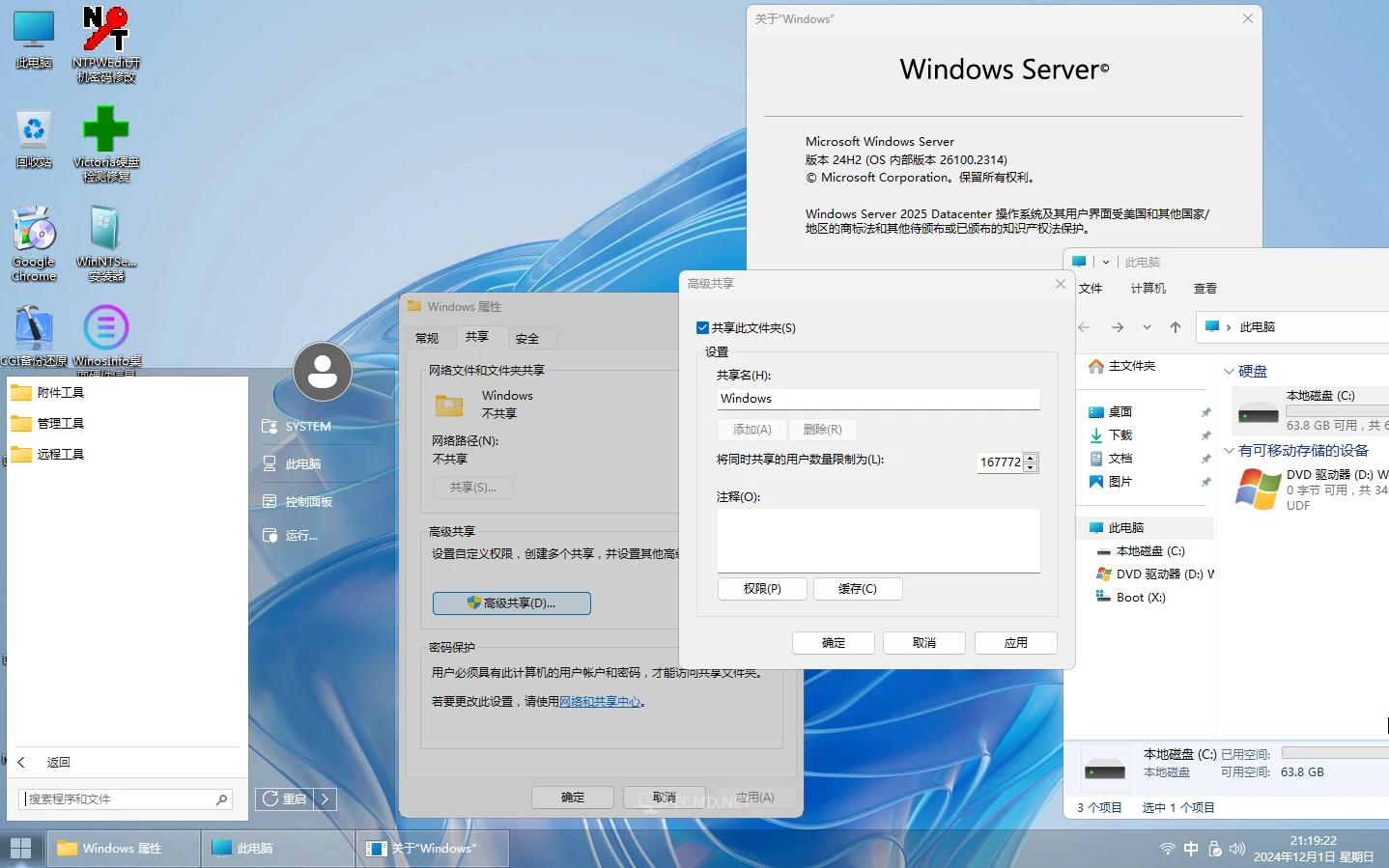Click 取消 in the 高级共享 dialog

pos(924,643)
